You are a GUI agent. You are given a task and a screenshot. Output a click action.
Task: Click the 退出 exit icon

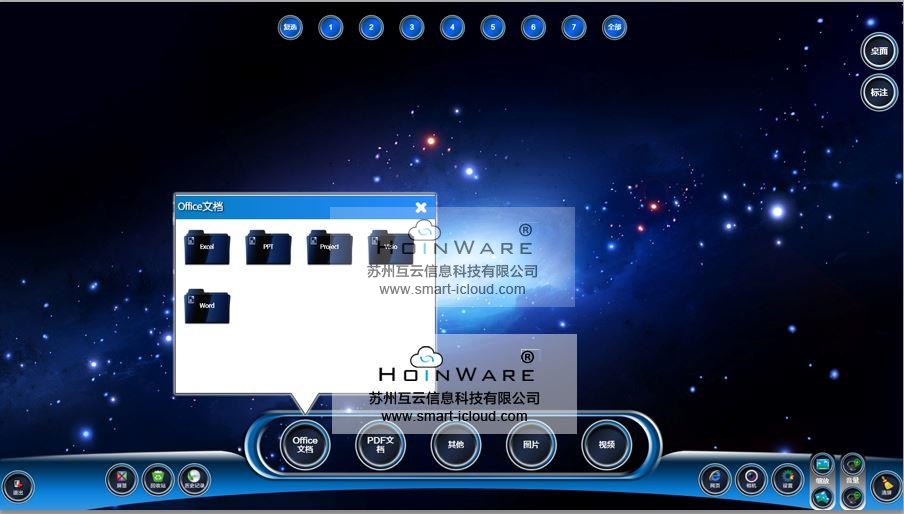[18, 486]
